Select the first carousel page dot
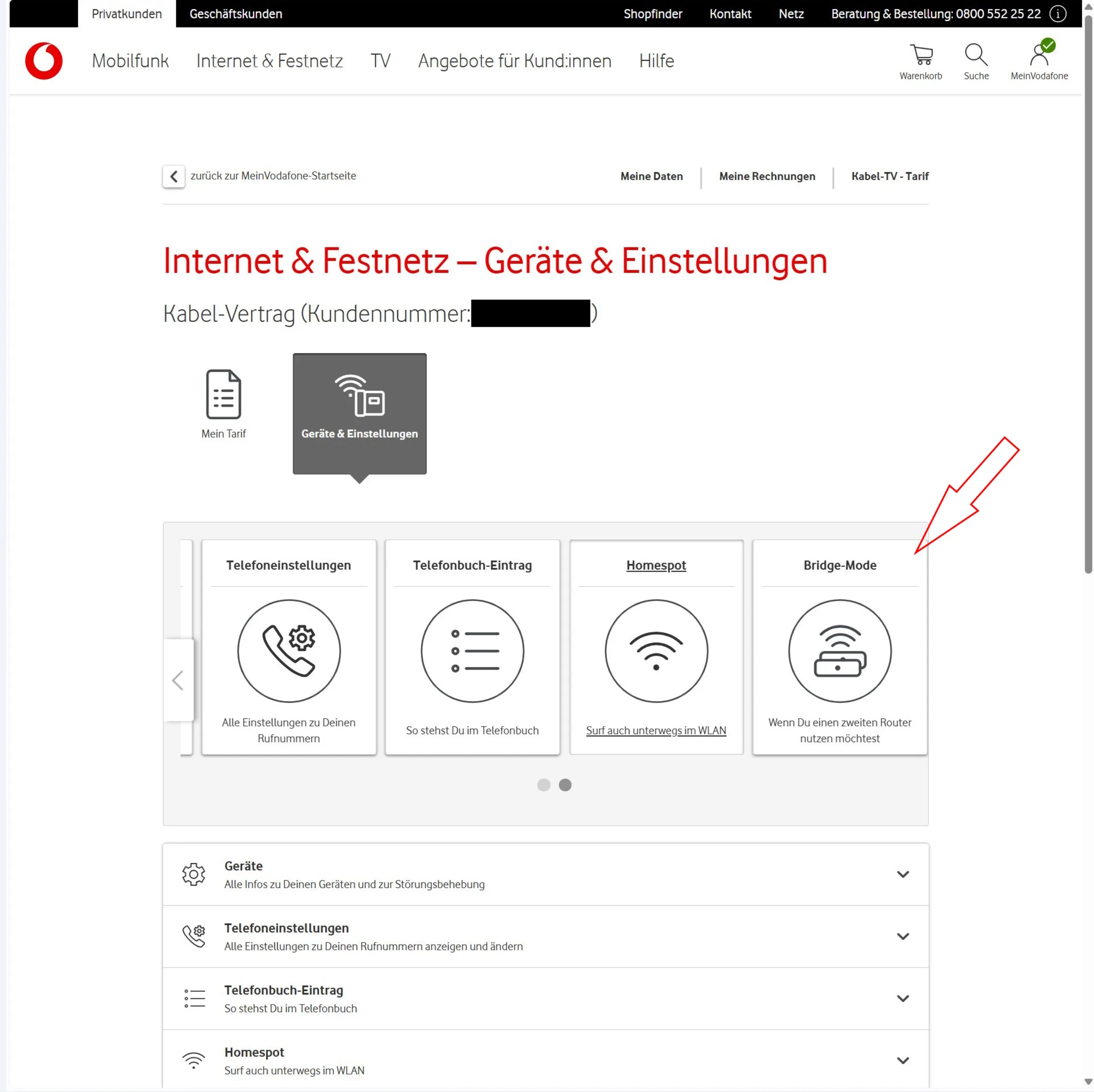 (543, 785)
